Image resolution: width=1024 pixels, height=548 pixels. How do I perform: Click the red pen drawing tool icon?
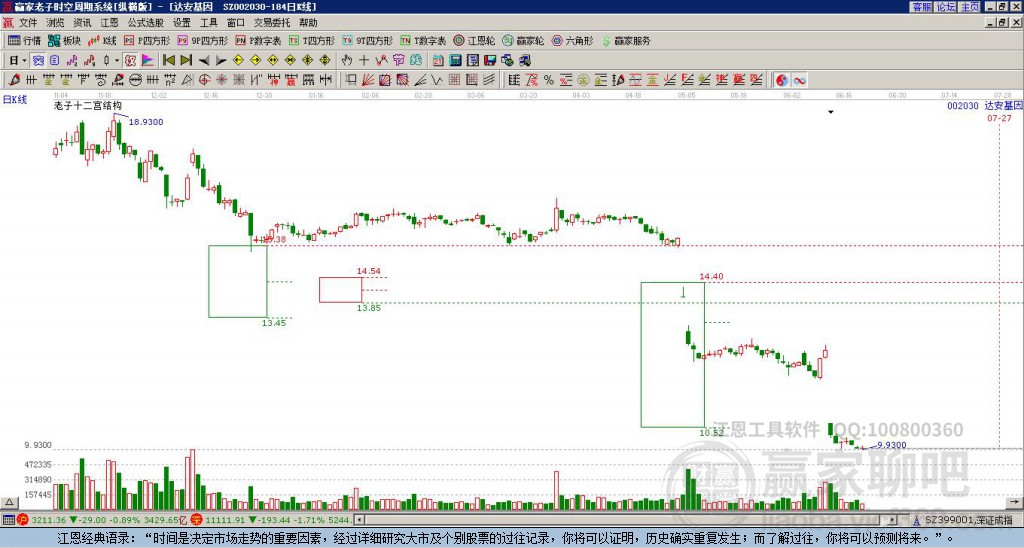tap(14, 80)
